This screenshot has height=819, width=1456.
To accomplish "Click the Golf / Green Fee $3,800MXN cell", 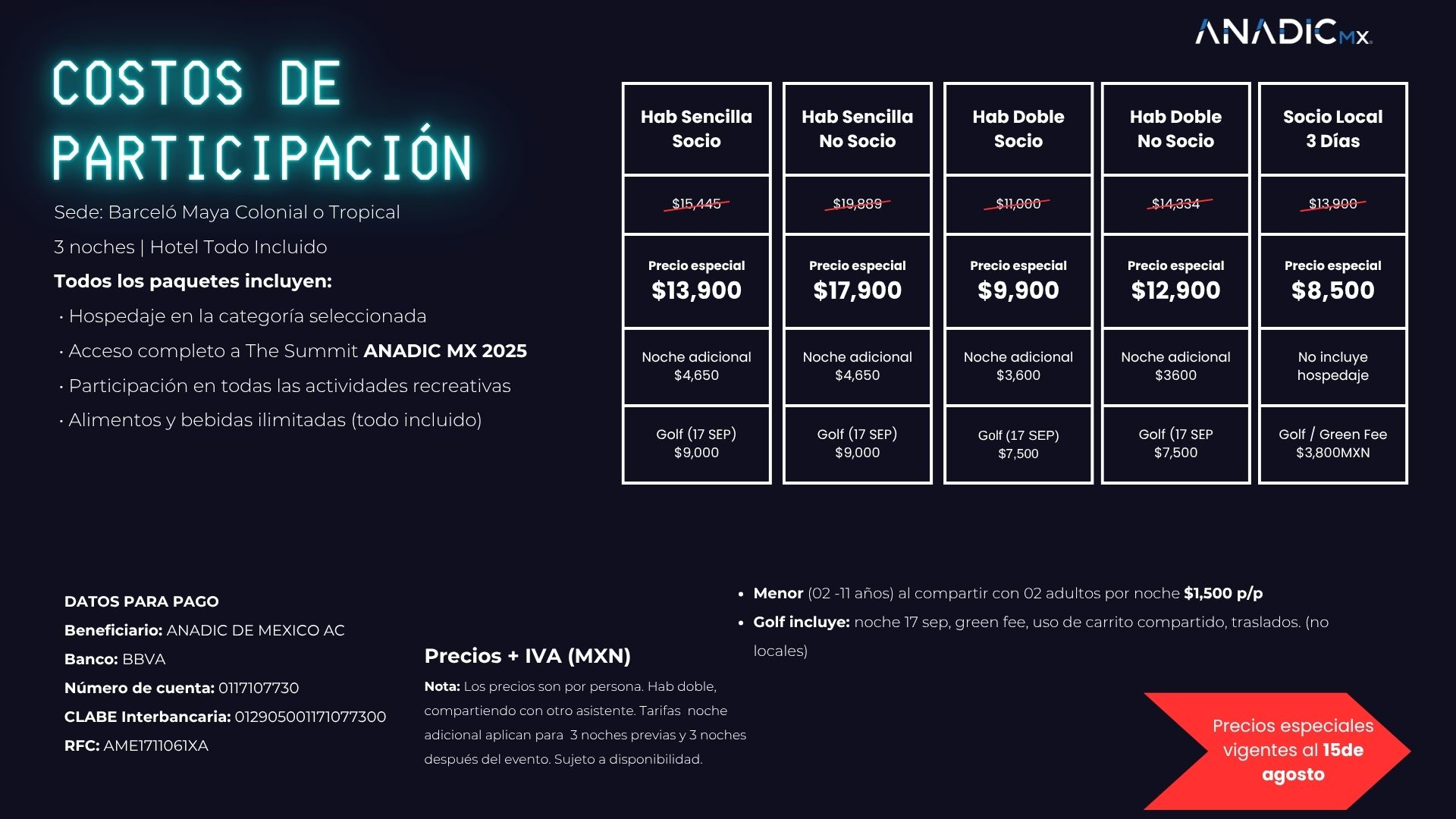I will click(1332, 444).
